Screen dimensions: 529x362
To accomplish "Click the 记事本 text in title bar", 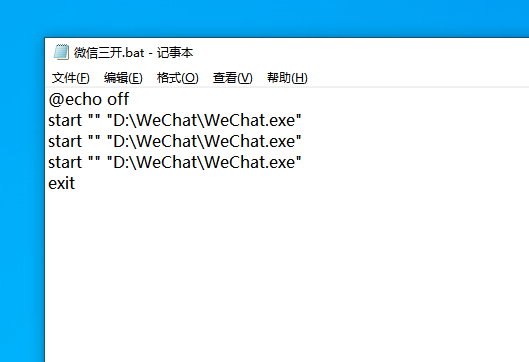I will point(175,53).
